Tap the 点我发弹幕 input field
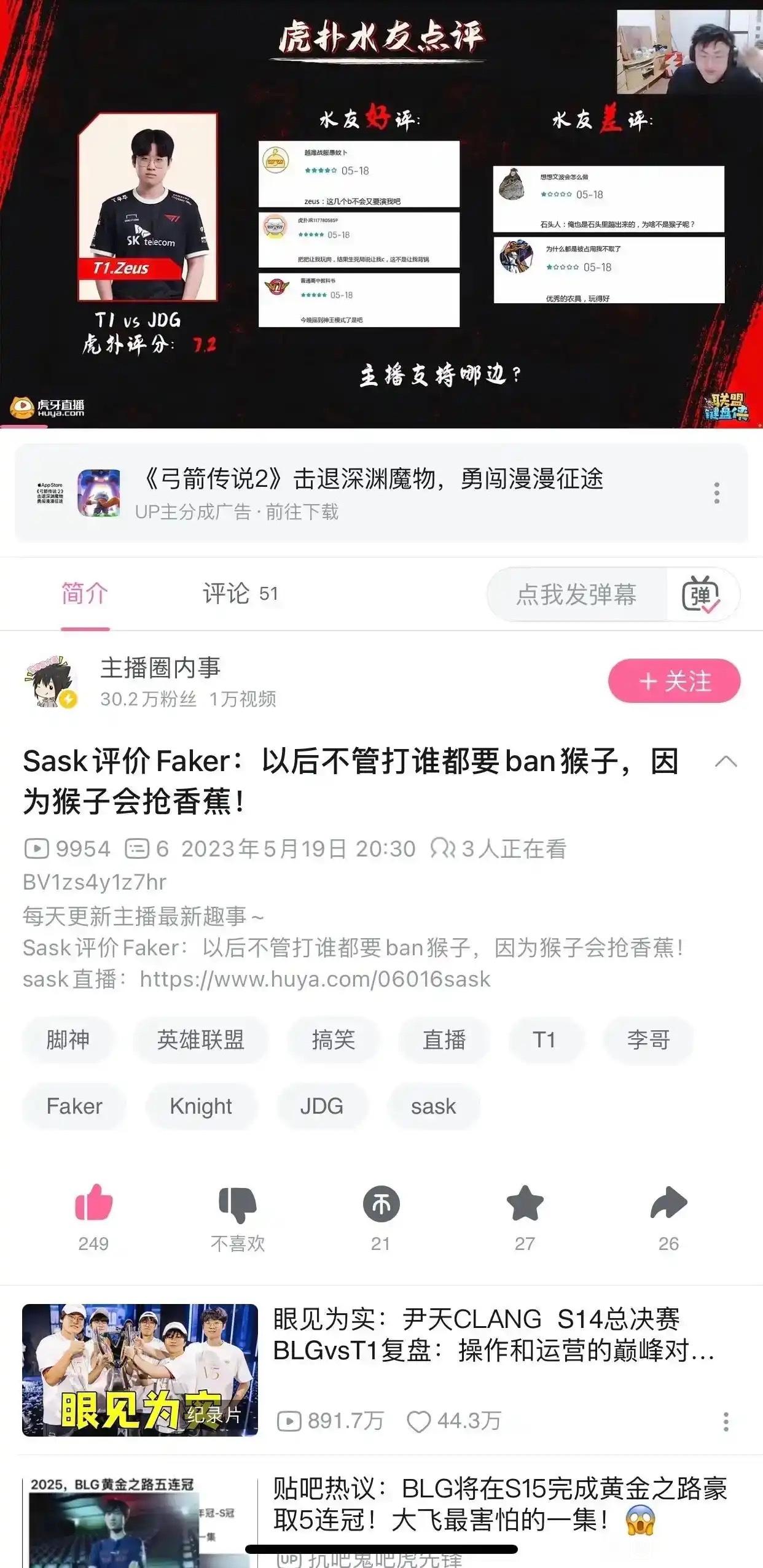 click(x=576, y=594)
